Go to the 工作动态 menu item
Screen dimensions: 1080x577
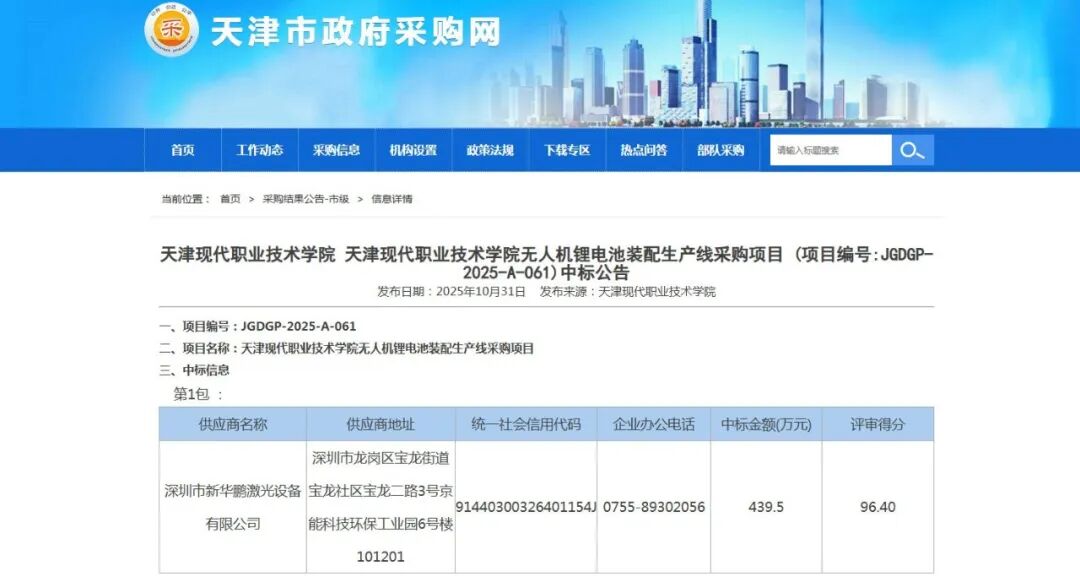click(x=259, y=150)
